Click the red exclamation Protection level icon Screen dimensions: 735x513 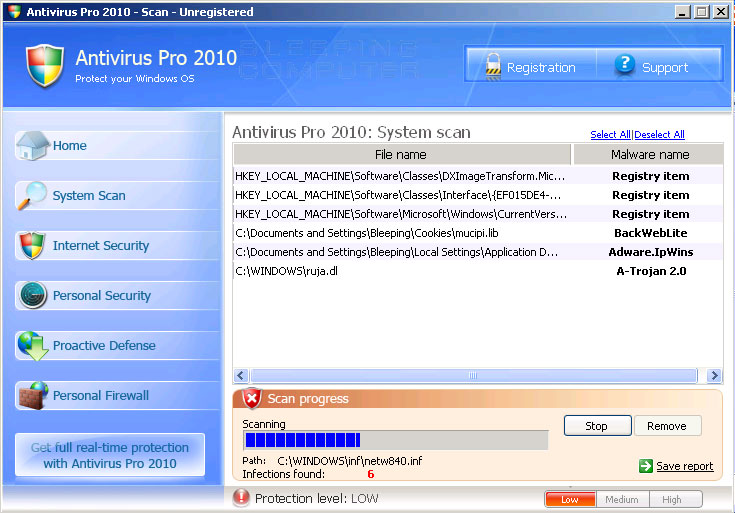point(241,497)
